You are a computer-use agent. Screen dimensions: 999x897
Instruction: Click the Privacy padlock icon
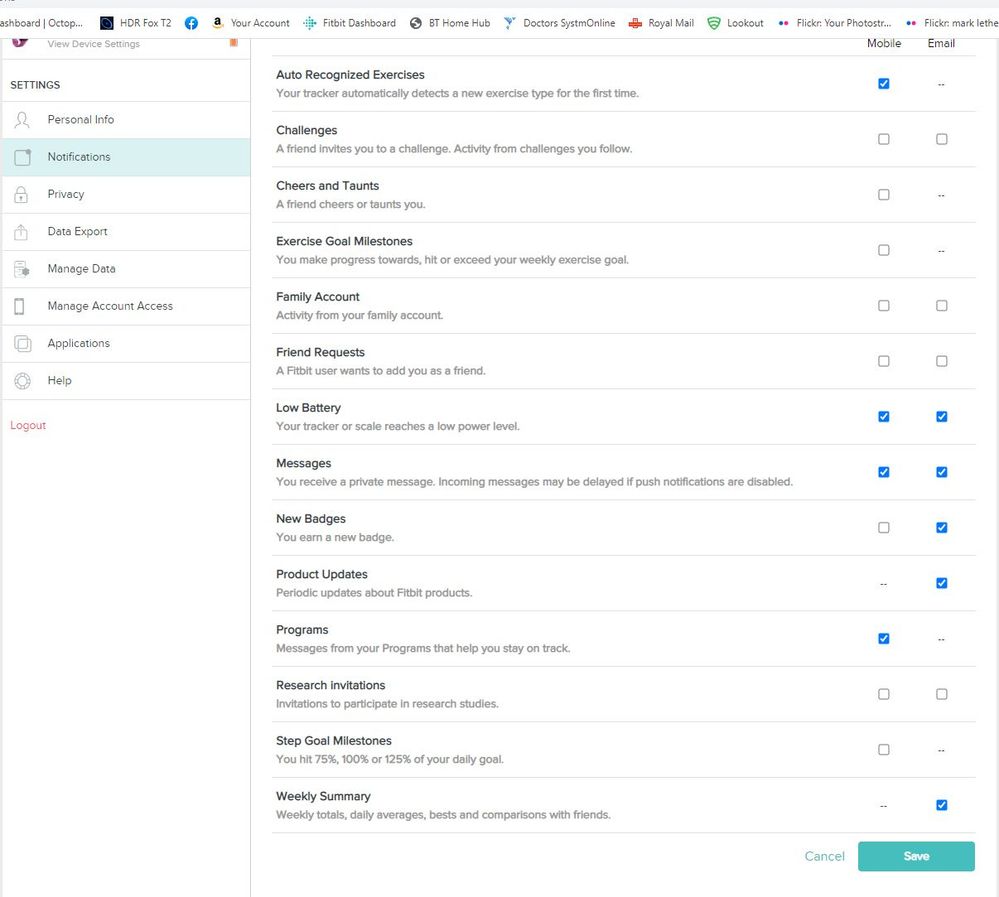[21, 195]
